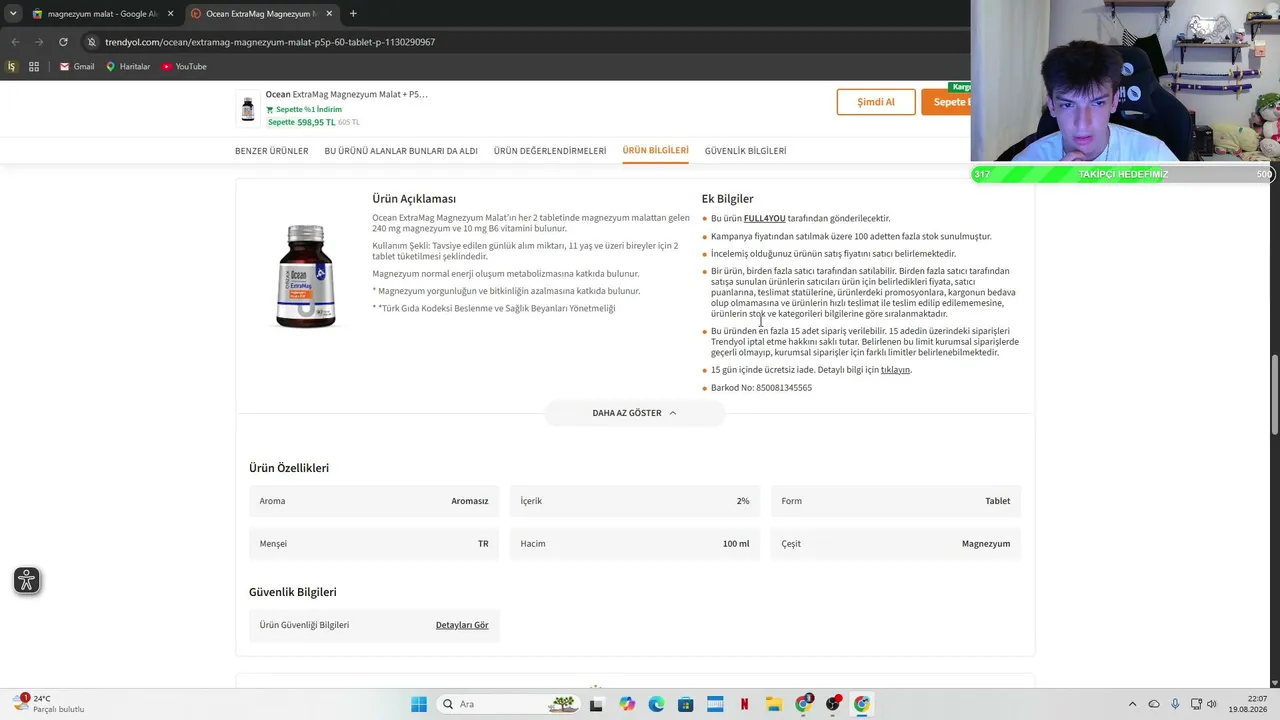Viewport: 1280px width, 720px height.
Task: Show hidden system tray icons
Action: point(1132,704)
